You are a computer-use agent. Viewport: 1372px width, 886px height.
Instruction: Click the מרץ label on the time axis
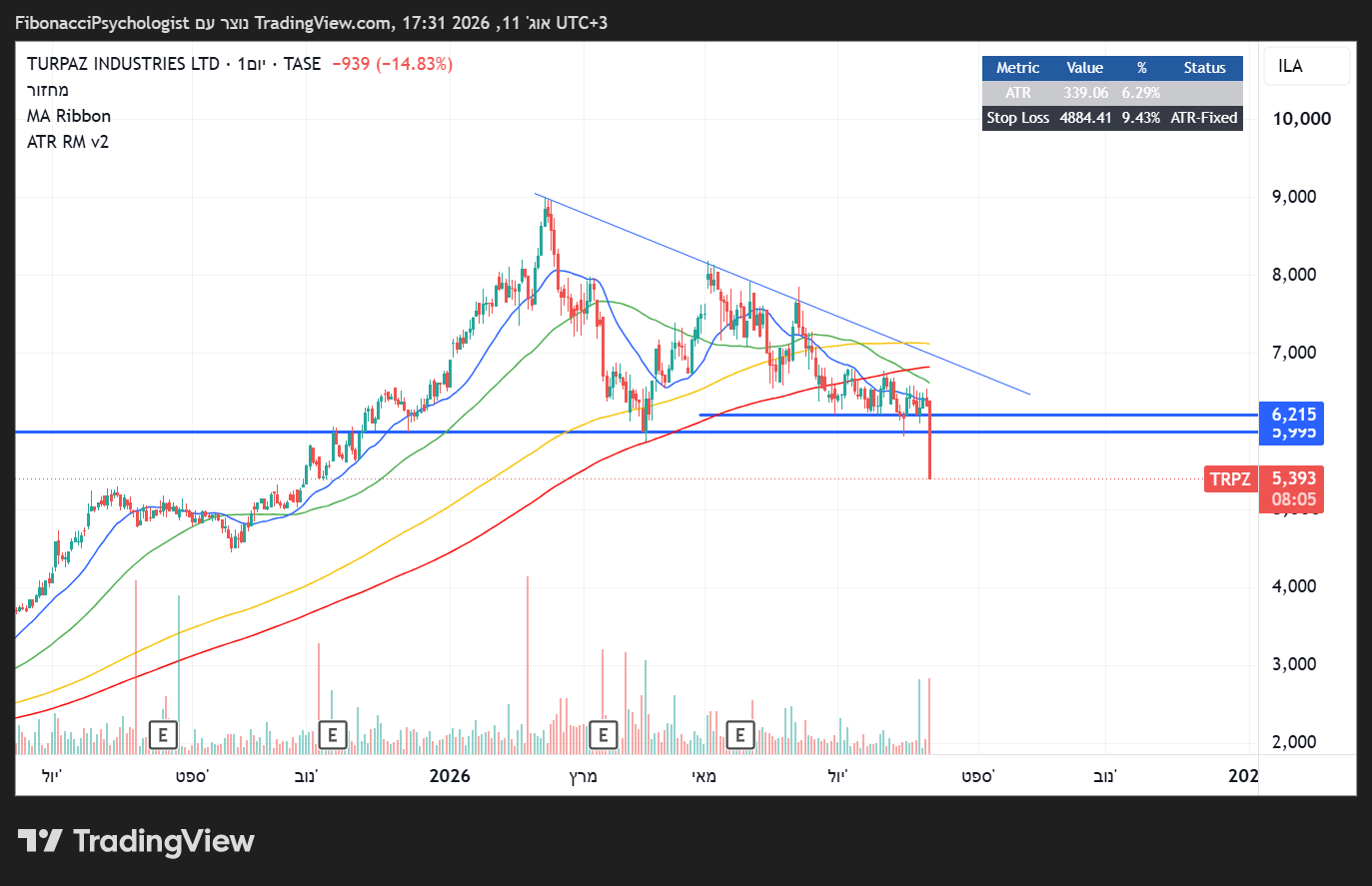pyautogui.click(x=583, y=776)
